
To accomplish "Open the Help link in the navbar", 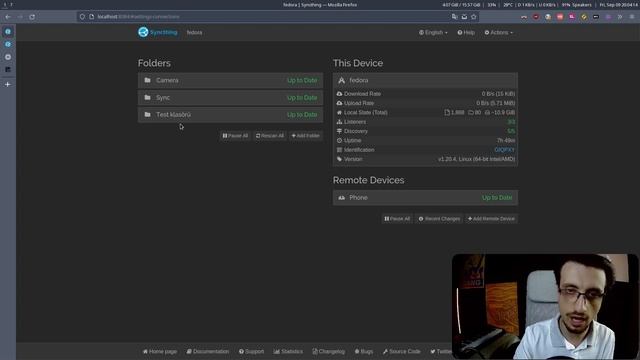I will click(466, 32).
